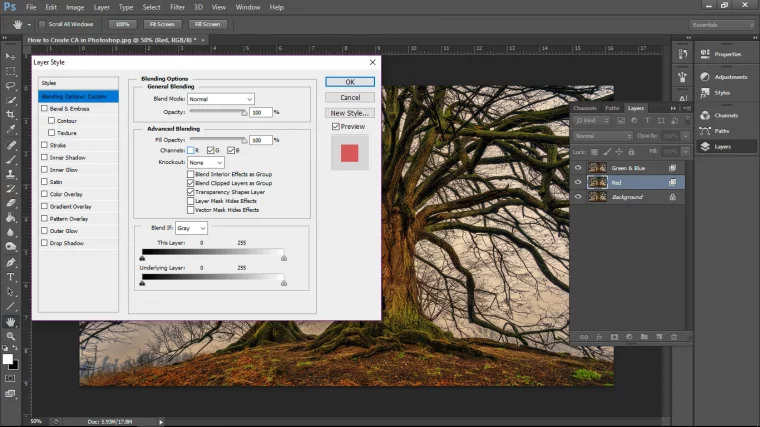Delete layer trash icon
The width and height of the screenshot is (760, 427).
674,337
